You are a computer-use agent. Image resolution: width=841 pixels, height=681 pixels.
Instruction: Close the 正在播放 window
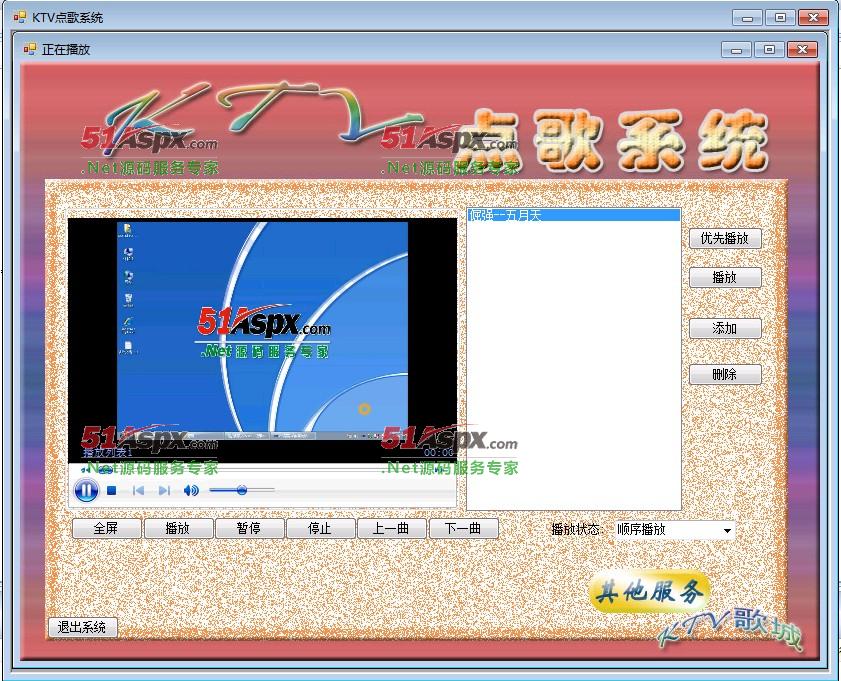[802, 49]
